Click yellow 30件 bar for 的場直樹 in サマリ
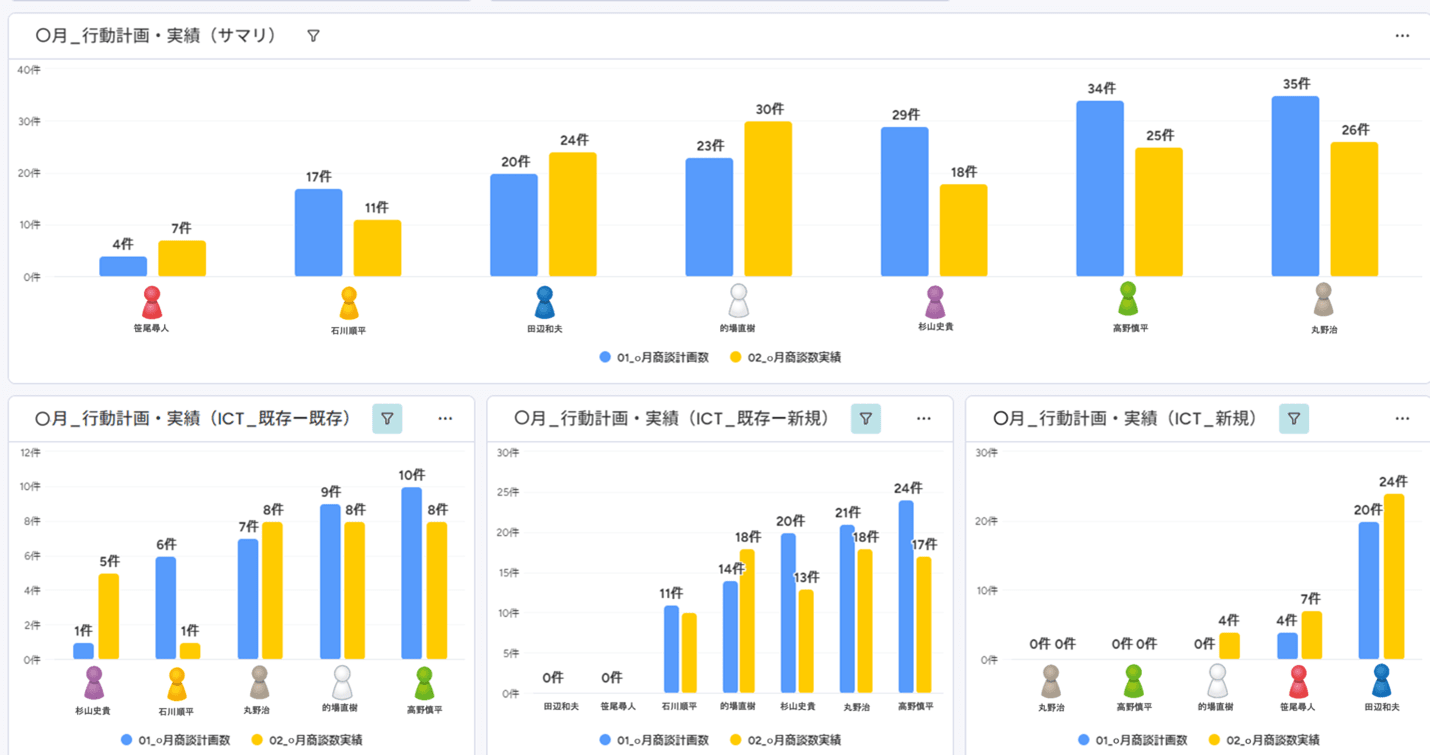 [768, 199]
